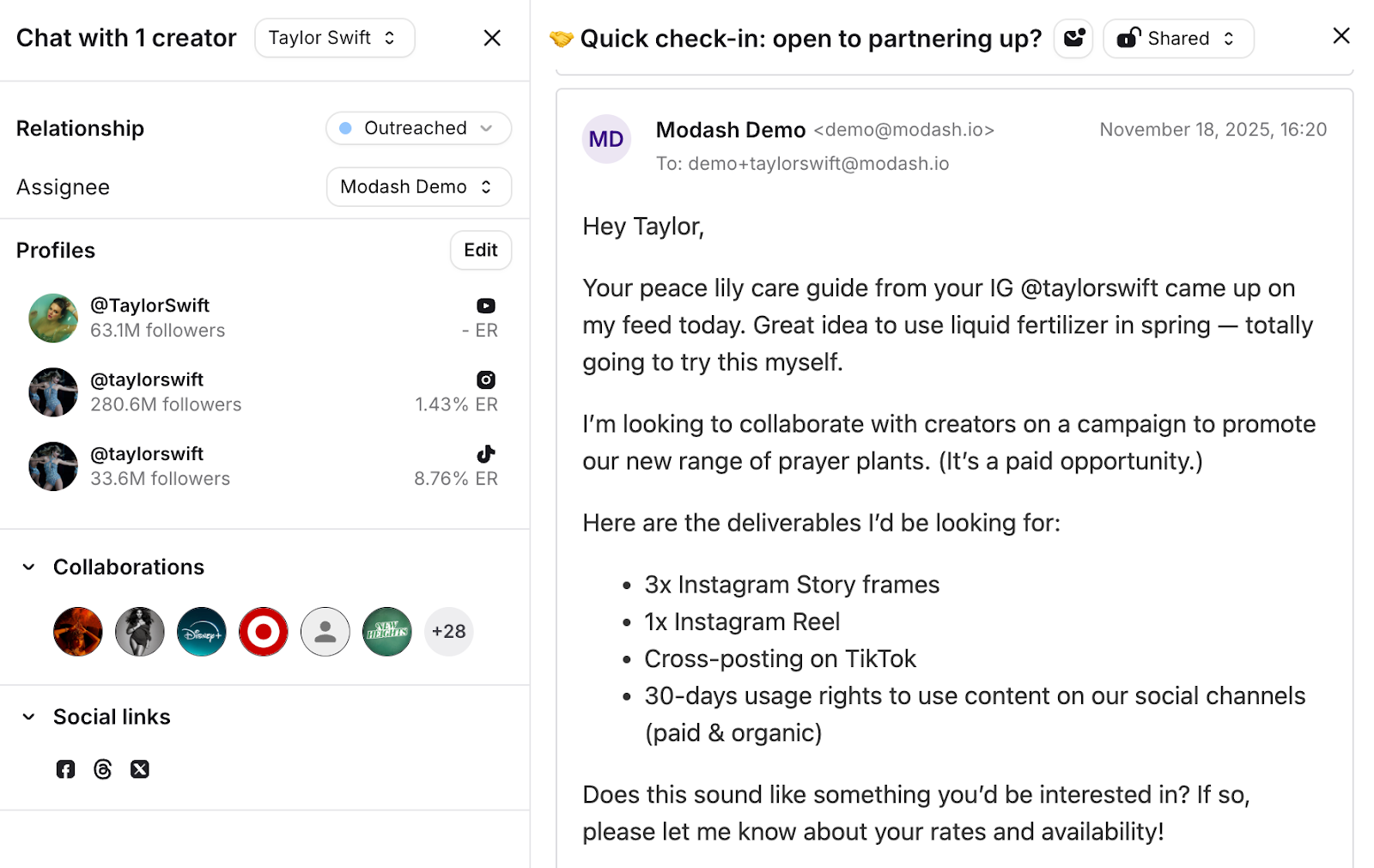This screenshot has height=868, width=1374.
Task: Click the 'Cross-posting on TikTok' bullet
Action: [x=781, y=659]
